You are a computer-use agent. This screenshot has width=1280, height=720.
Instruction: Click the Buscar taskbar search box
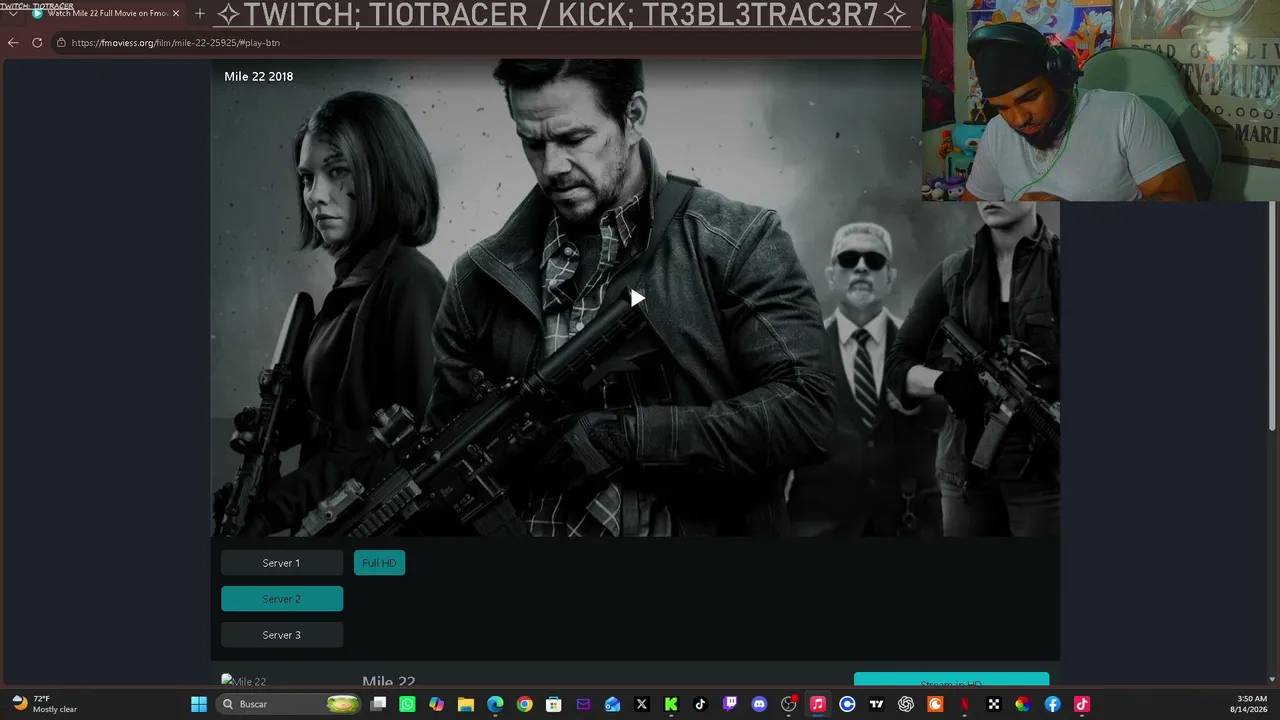coord(288,704)
